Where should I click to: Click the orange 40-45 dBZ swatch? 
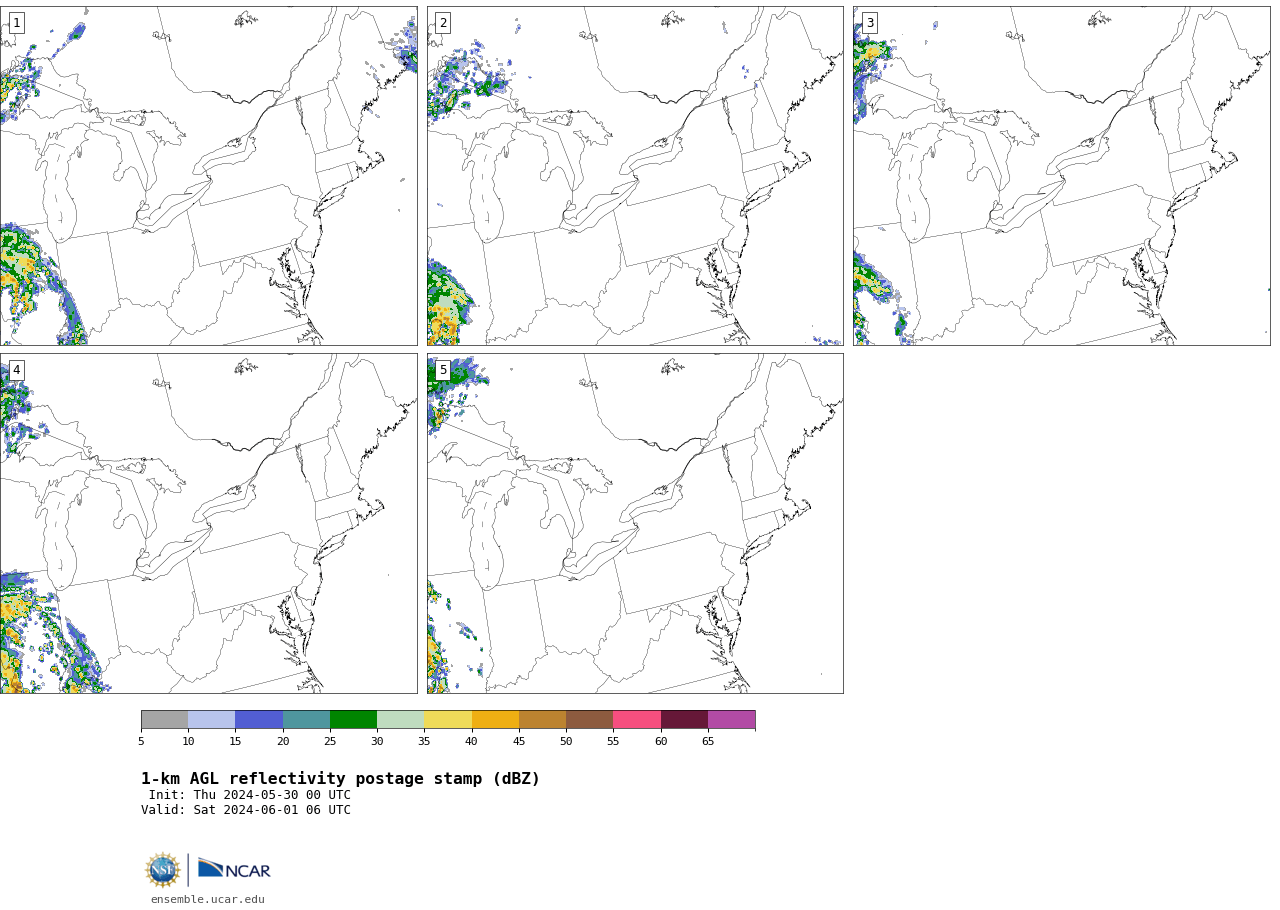tap(495, 720)
